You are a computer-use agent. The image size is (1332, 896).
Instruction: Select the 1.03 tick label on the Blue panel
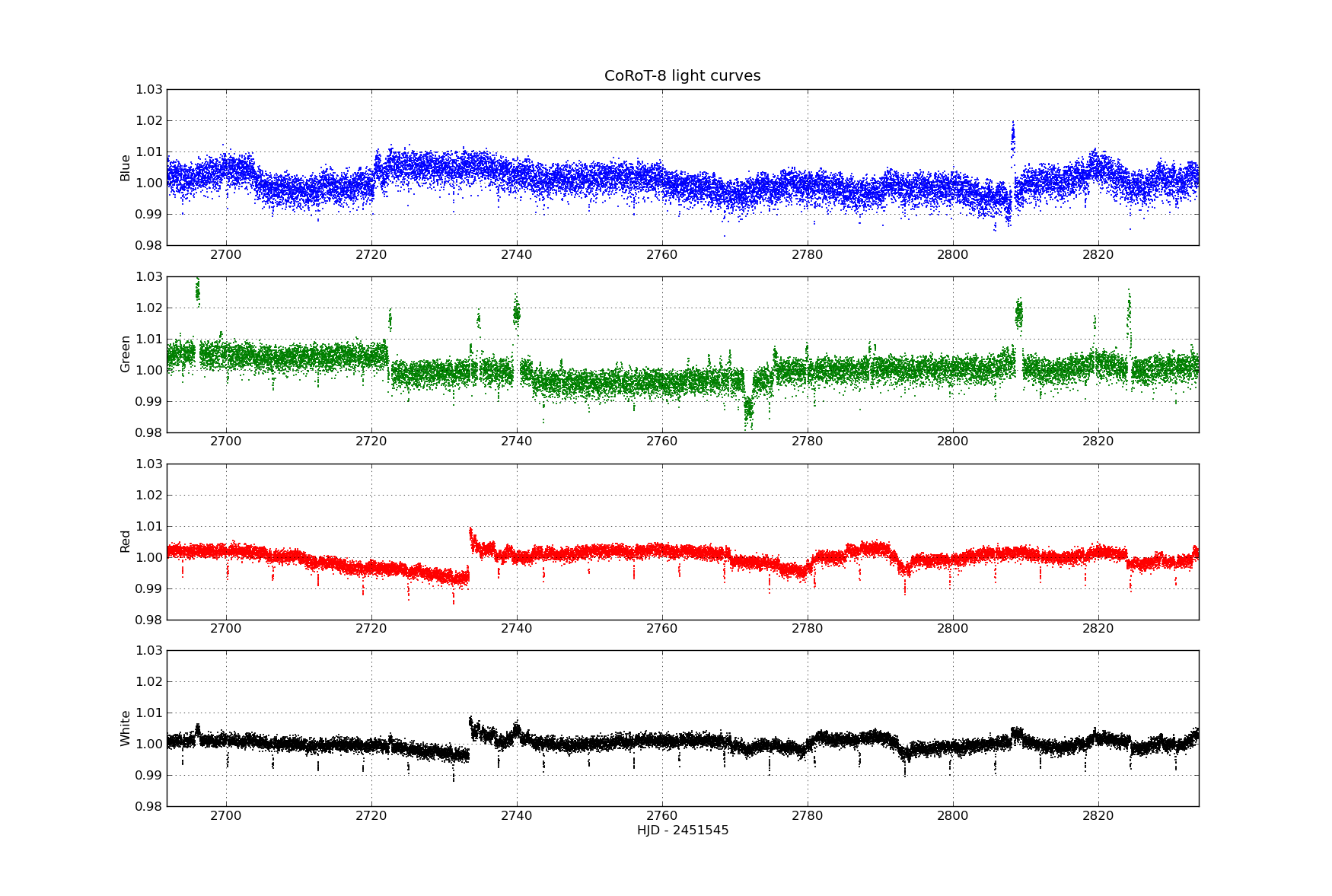tap(149, 89)
